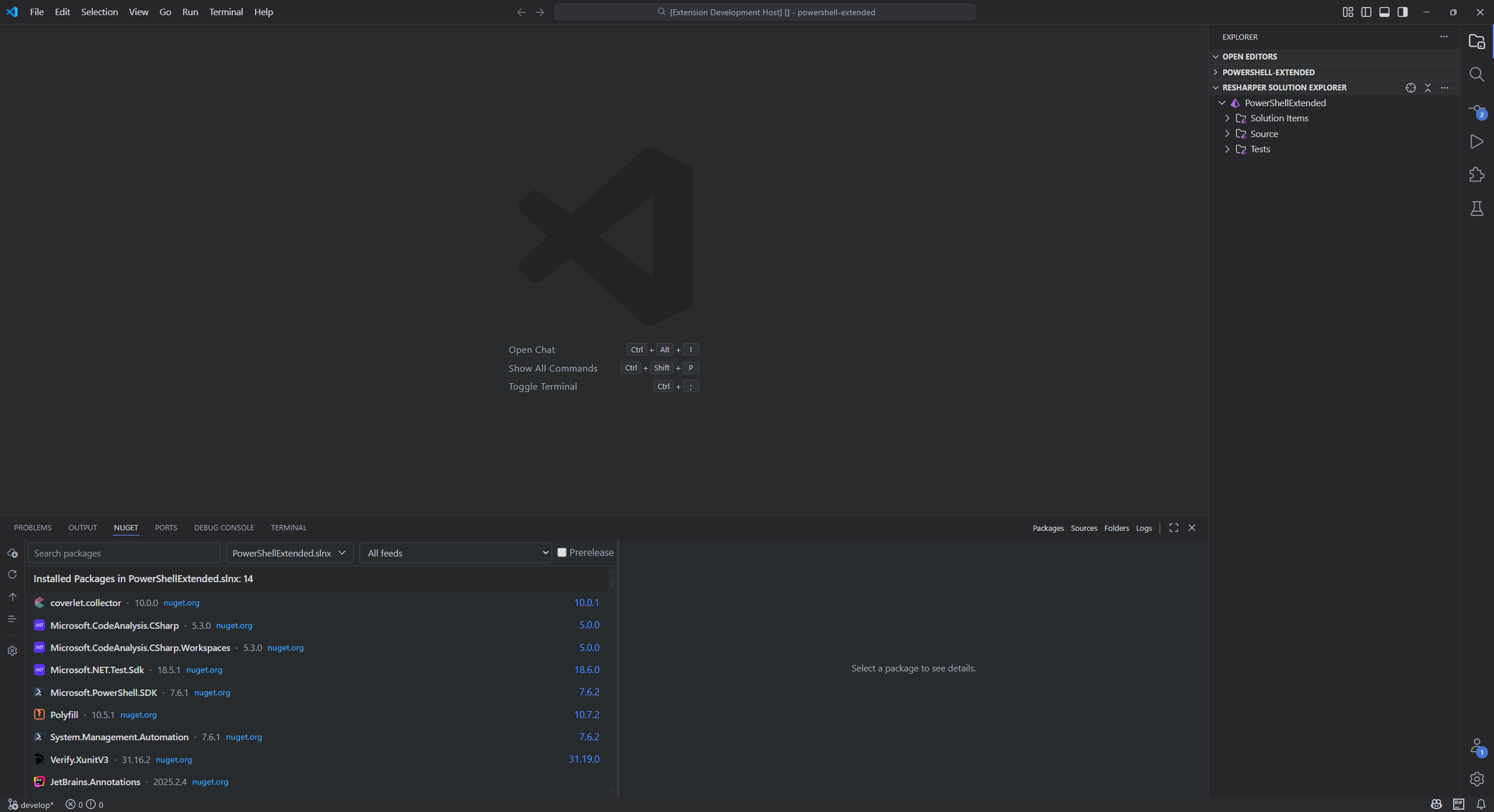Click the NuGet cloud download icon

(12, 553)
